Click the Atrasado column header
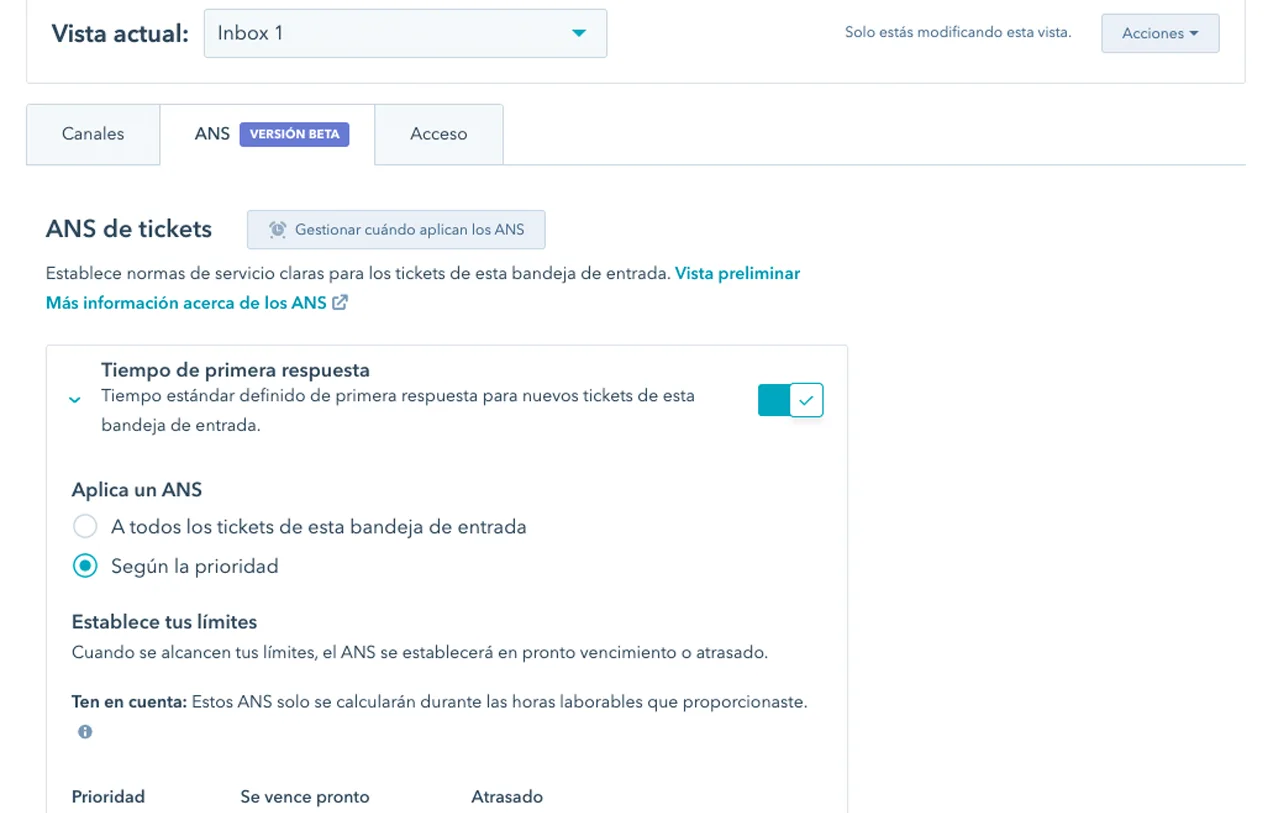Image resolution: width=1280 pixels, height=813 pixels. click(x=507, y=797)
